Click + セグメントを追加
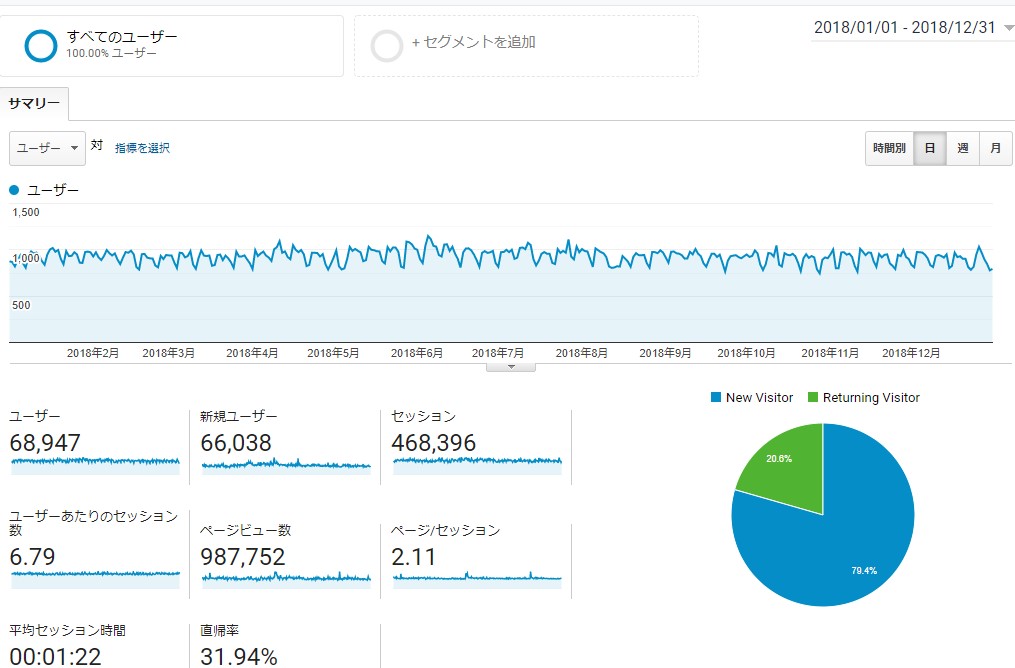1015x668 pixels. [x=474, y=42]
